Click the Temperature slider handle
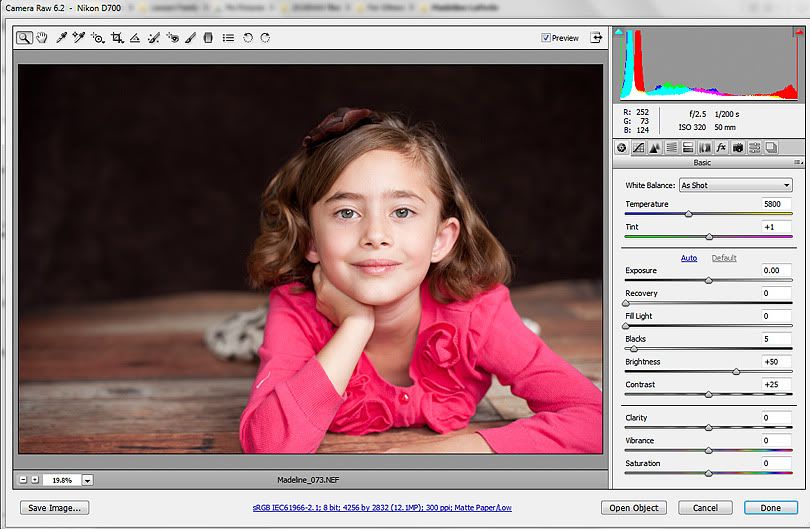The height and width of the screenshot is (529, 810). click(x=688, y=213)
